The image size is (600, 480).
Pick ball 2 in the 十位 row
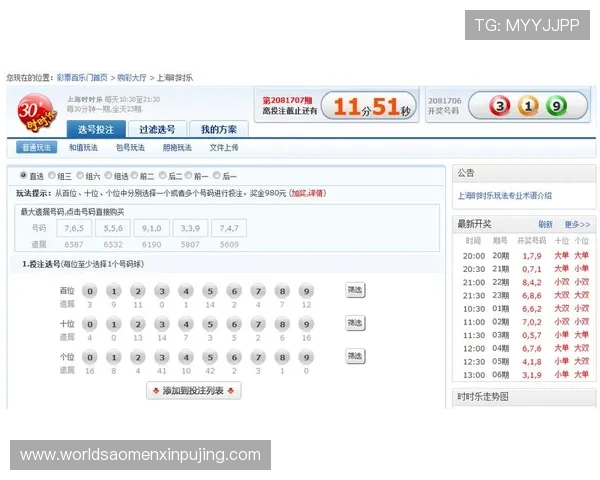(x=138, y=324)
